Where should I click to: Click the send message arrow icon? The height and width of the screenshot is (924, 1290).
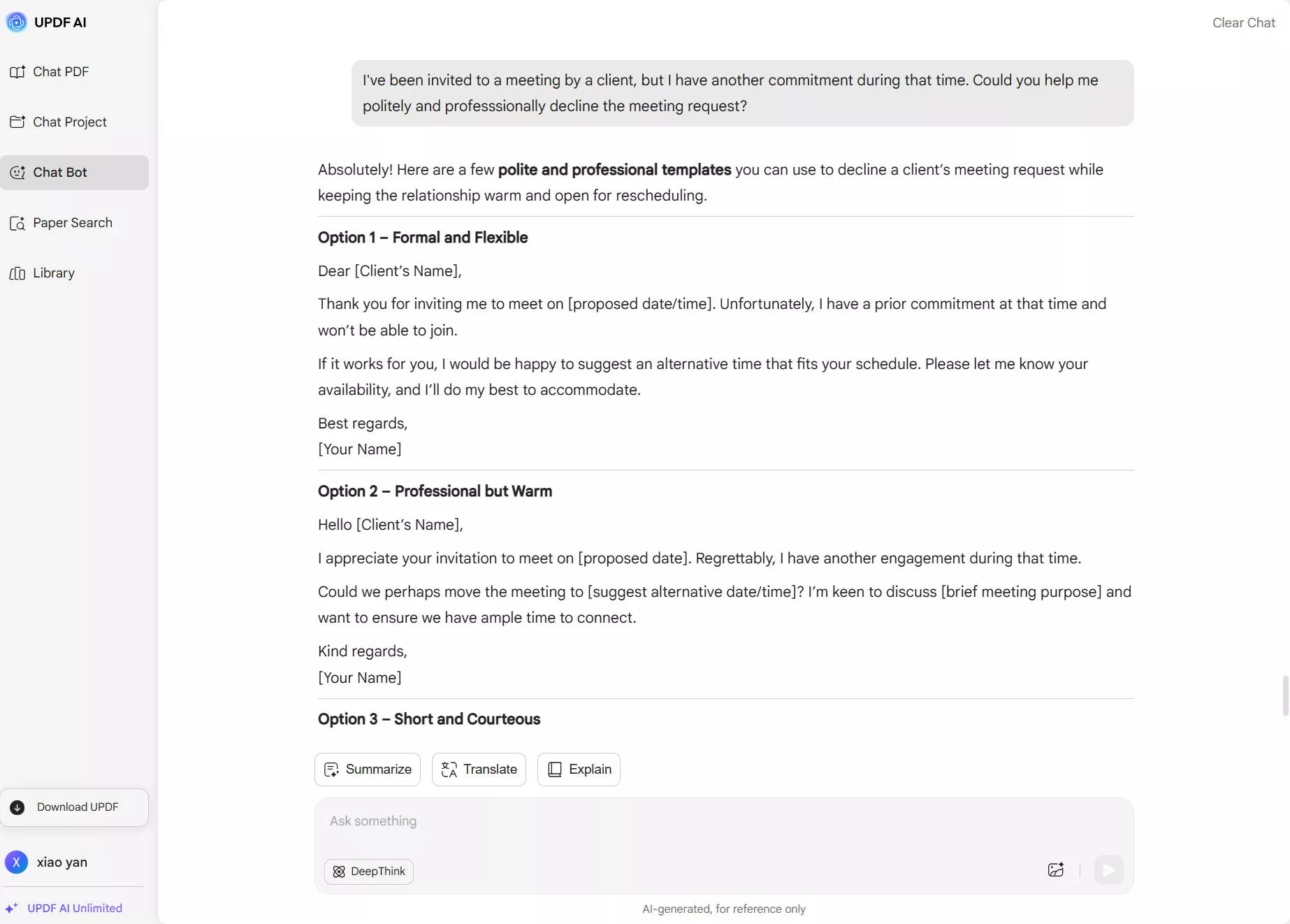tap(1108, 870)
